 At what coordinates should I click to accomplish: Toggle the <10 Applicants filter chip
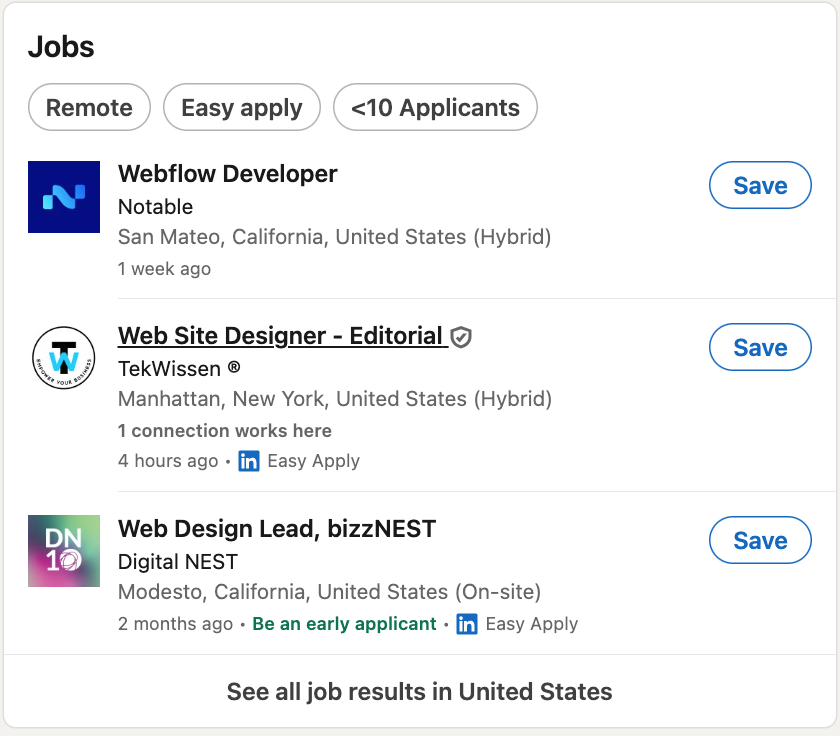[x=435, y=107]
